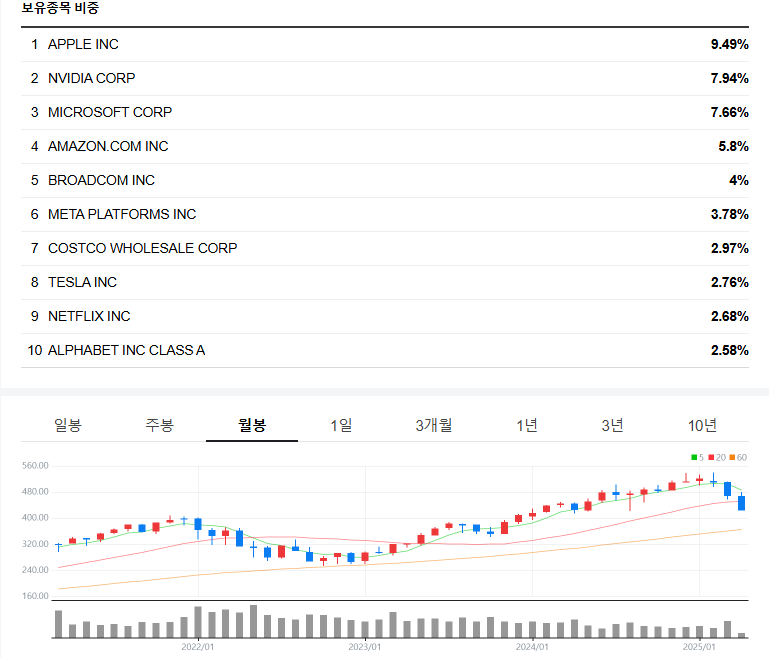
Task: Click TESLA INC holding name
Action: (82, 282)
